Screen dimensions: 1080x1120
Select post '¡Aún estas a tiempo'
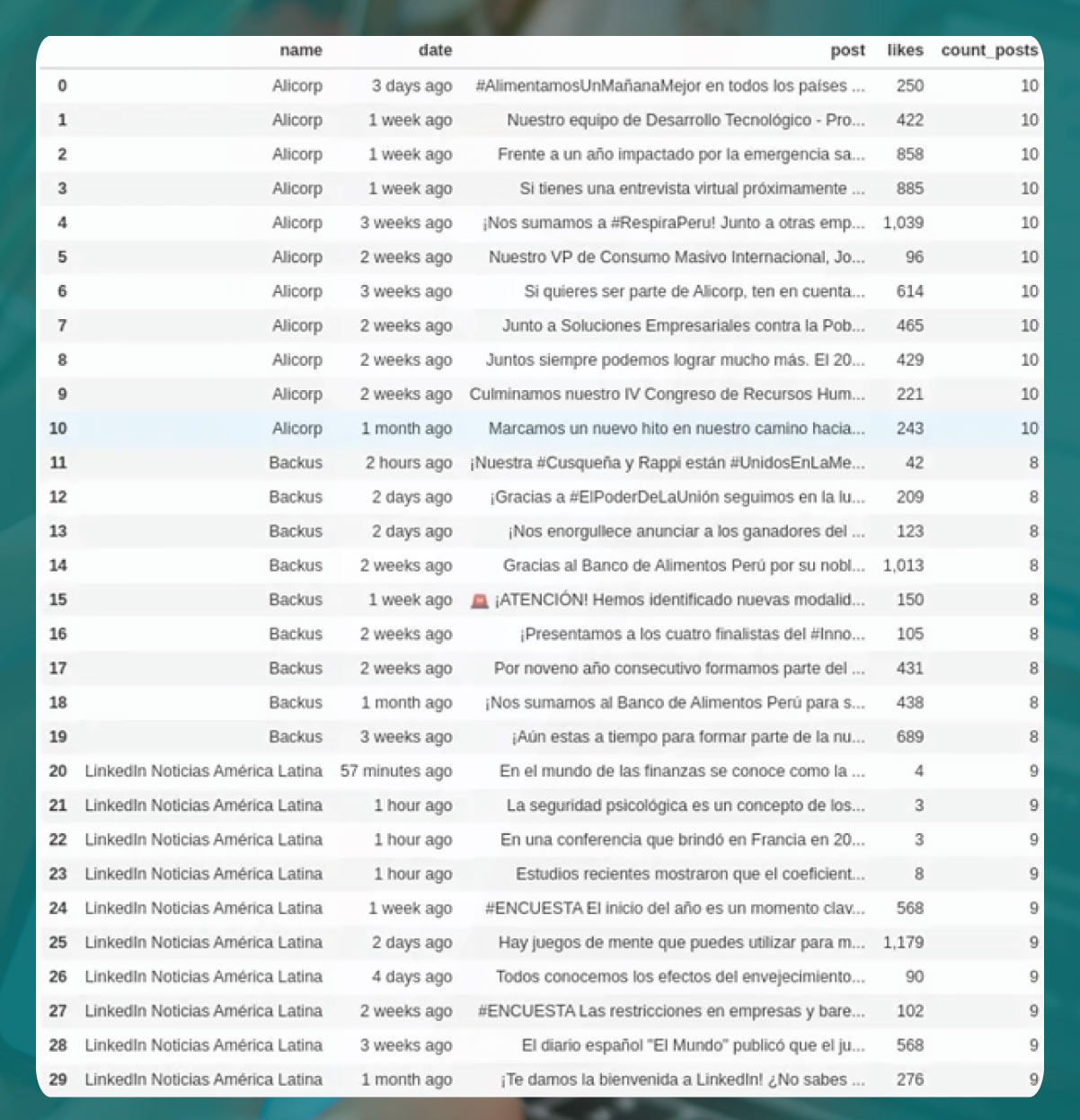(688, 736)
